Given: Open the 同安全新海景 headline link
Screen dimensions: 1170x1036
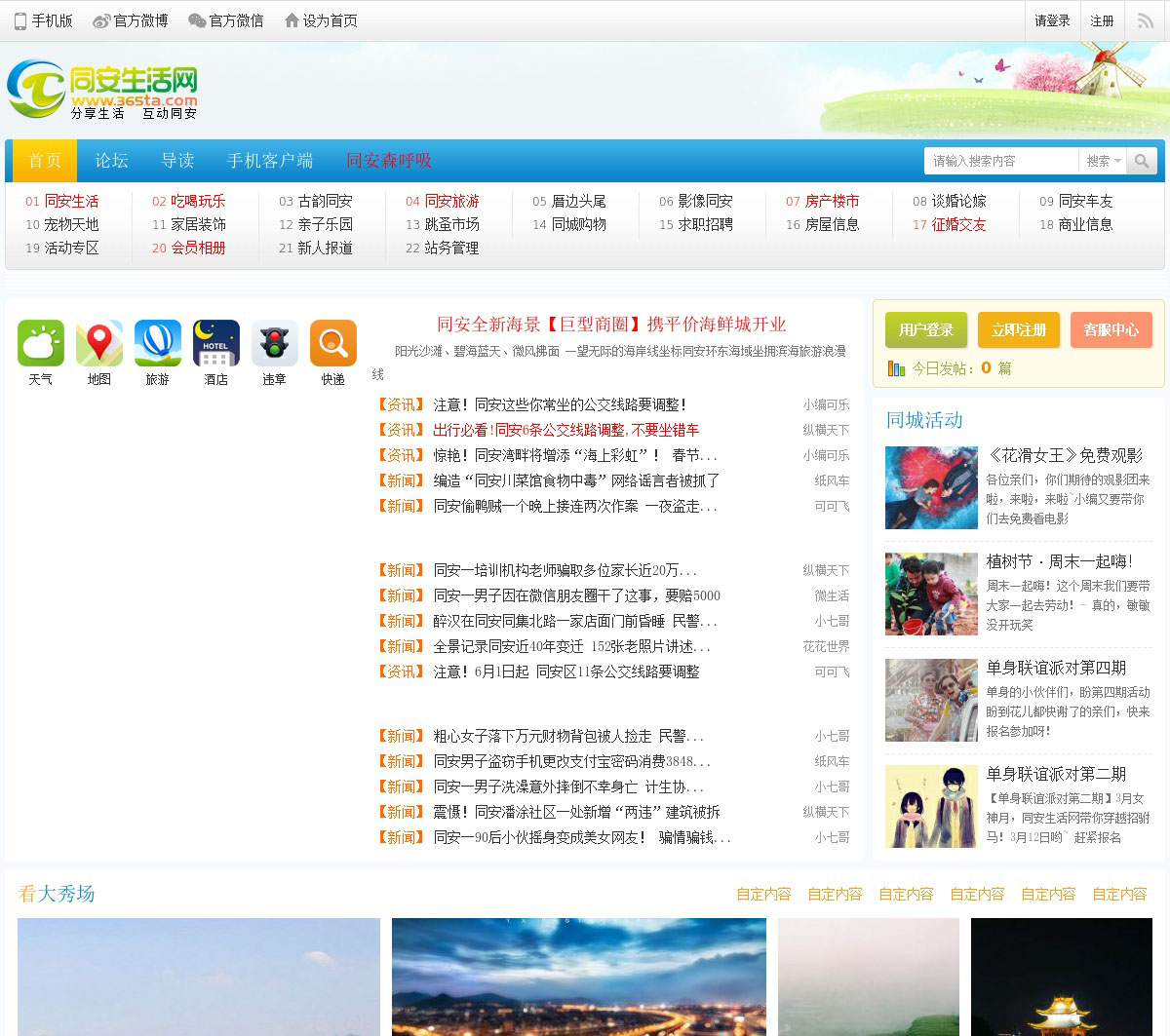Looking at the screenshot, I should point(611,325).
